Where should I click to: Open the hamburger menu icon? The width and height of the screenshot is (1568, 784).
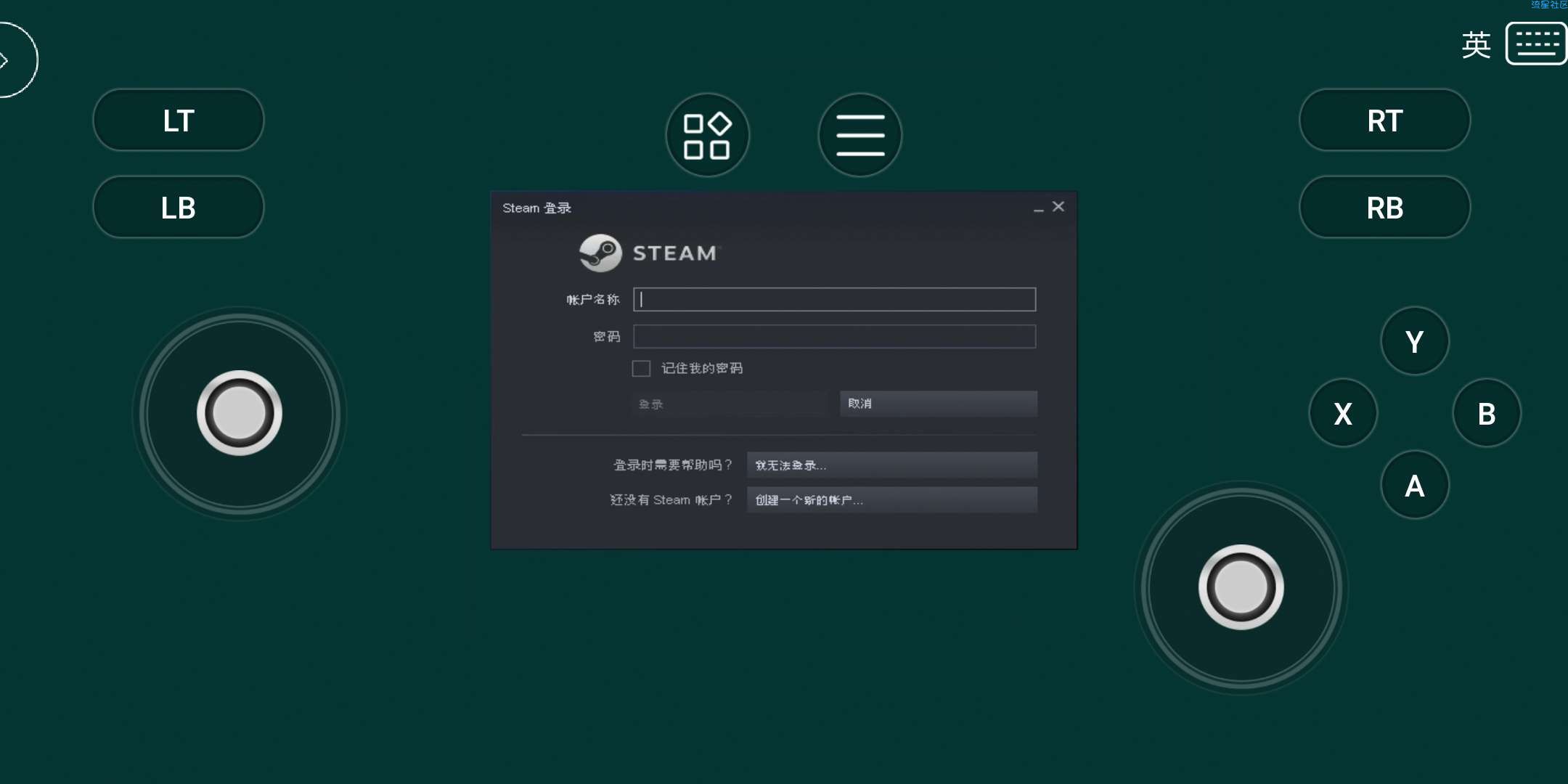pos(859,135)
